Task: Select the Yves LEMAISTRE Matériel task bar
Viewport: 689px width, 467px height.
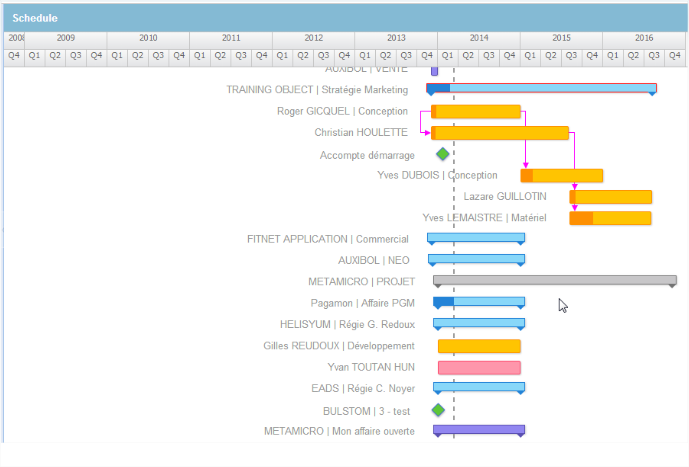Action: coord(611,218)
